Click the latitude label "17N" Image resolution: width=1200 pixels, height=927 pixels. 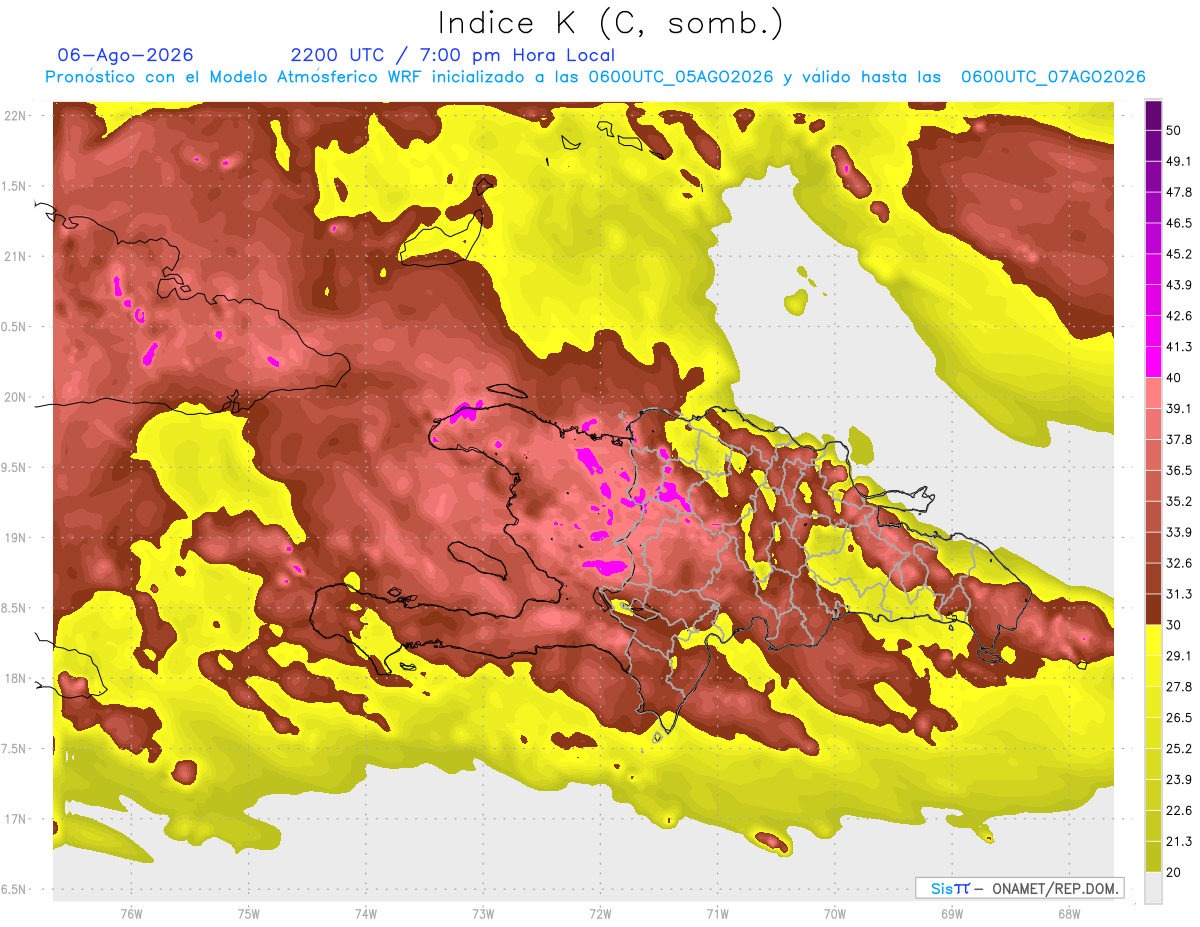(x=16, y=819)
